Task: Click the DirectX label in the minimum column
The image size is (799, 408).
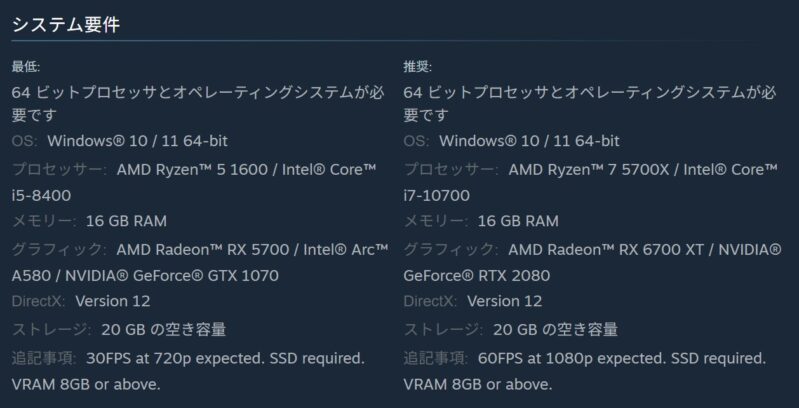Action: (x=38, y=301)
